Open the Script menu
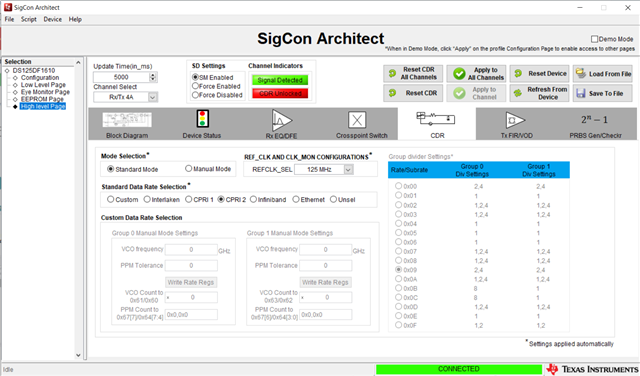 tap(29, 19)
